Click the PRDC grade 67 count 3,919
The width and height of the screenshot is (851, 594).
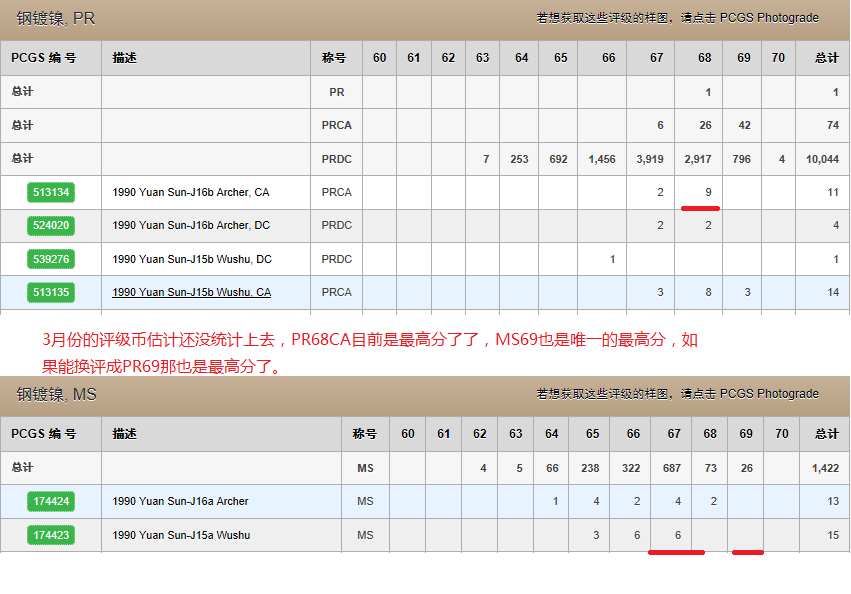649,159
